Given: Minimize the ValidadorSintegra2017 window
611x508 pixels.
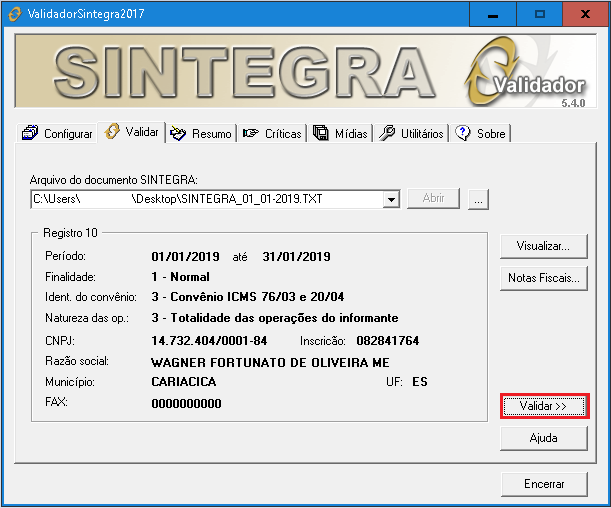Looking at the screenshot, I should (x=493, y=14).
